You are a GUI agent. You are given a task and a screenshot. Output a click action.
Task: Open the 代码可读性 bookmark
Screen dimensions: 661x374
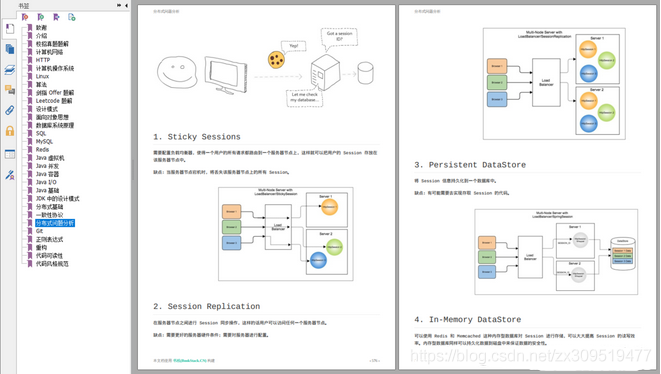pos(49,256)
